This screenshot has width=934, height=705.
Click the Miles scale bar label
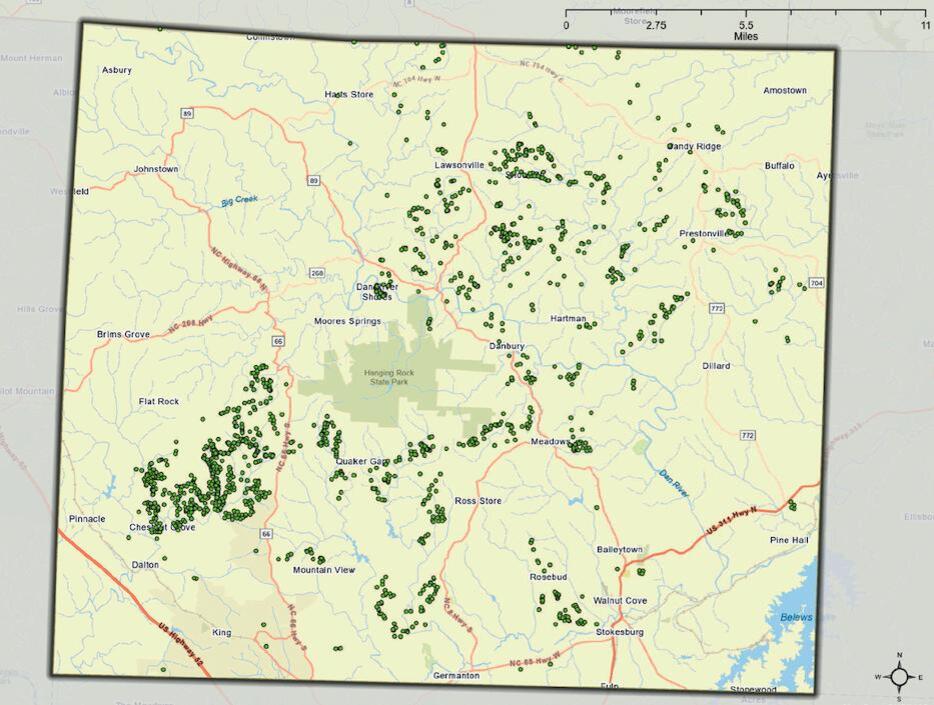(746, 36)
